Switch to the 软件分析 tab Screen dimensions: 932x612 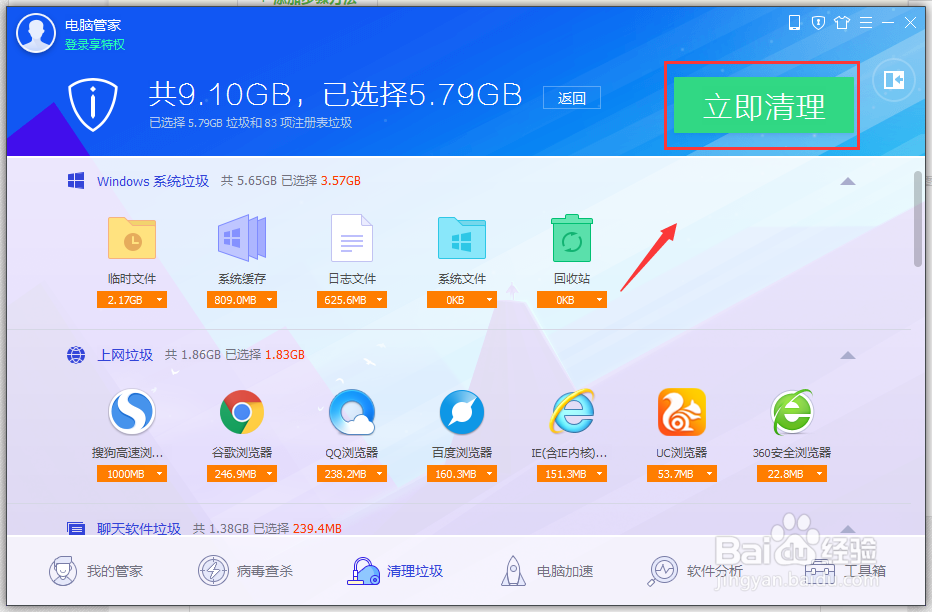[695, 571]
